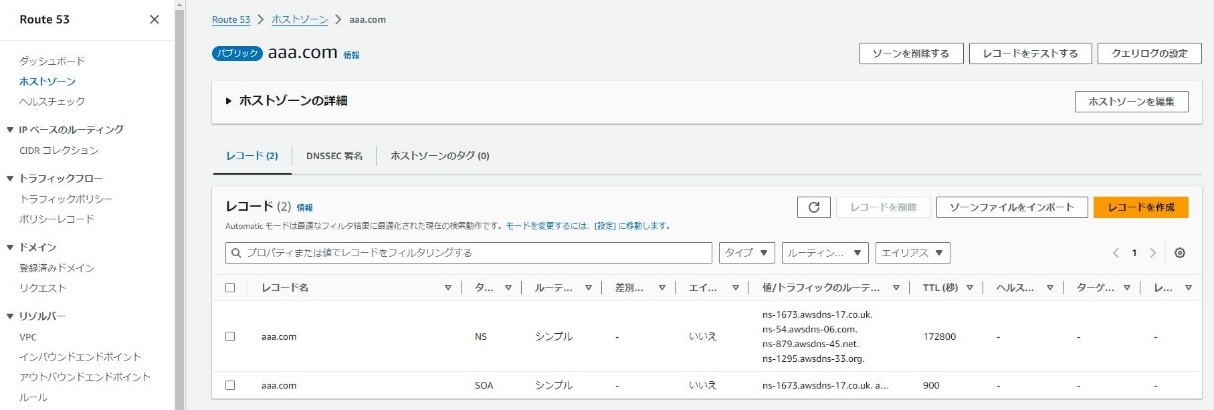Open VPC under リゾルバー

28,337
